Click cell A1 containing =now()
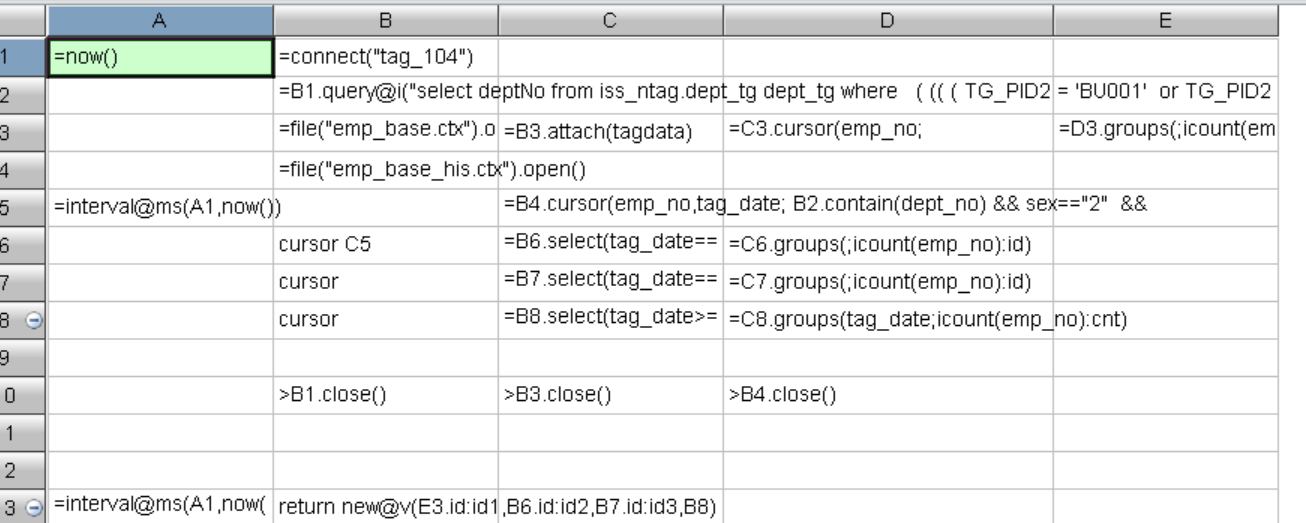1306x523 pixels. click(160, 57)
